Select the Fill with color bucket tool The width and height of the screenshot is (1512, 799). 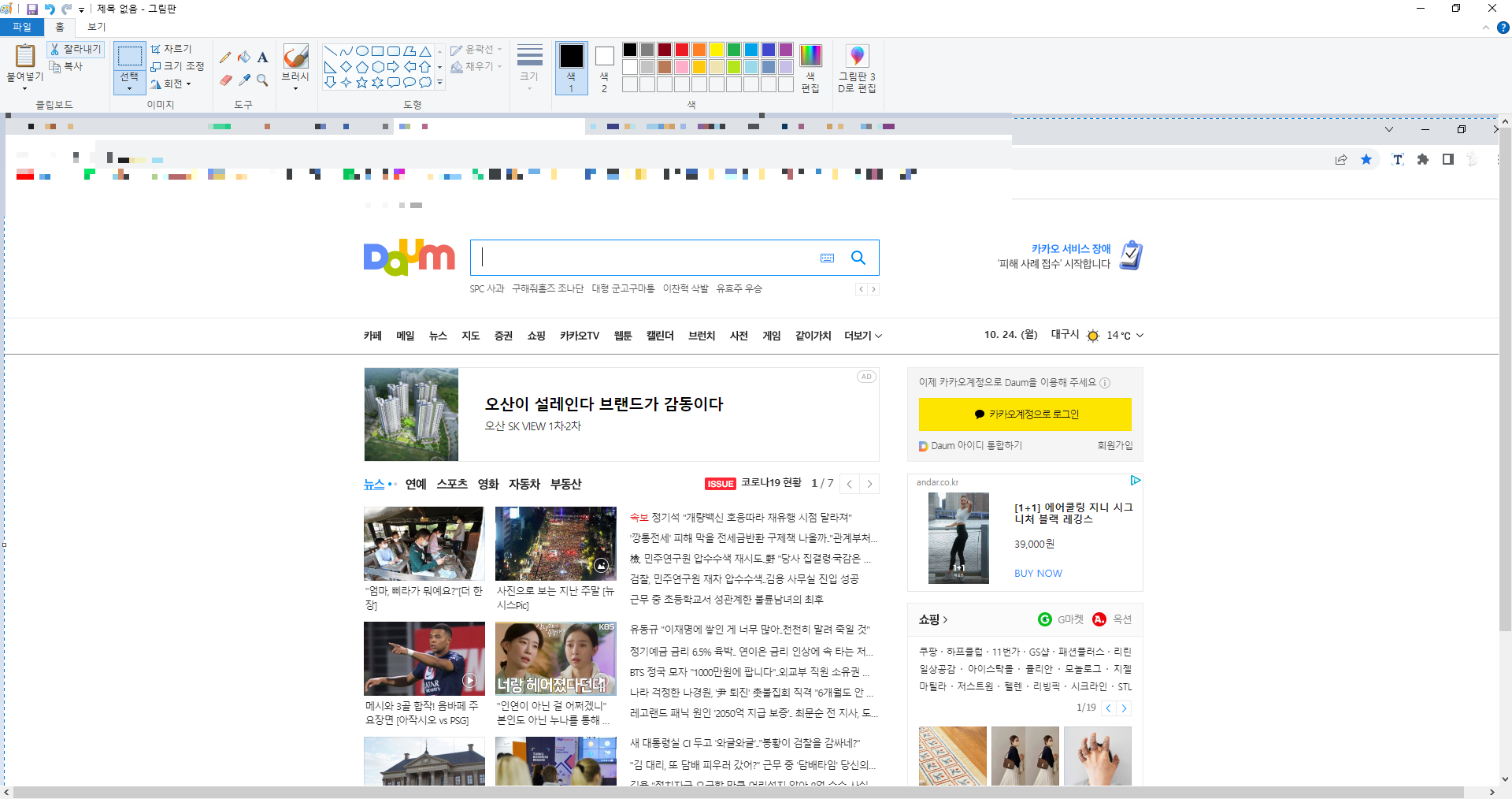[x=244, y=58]
